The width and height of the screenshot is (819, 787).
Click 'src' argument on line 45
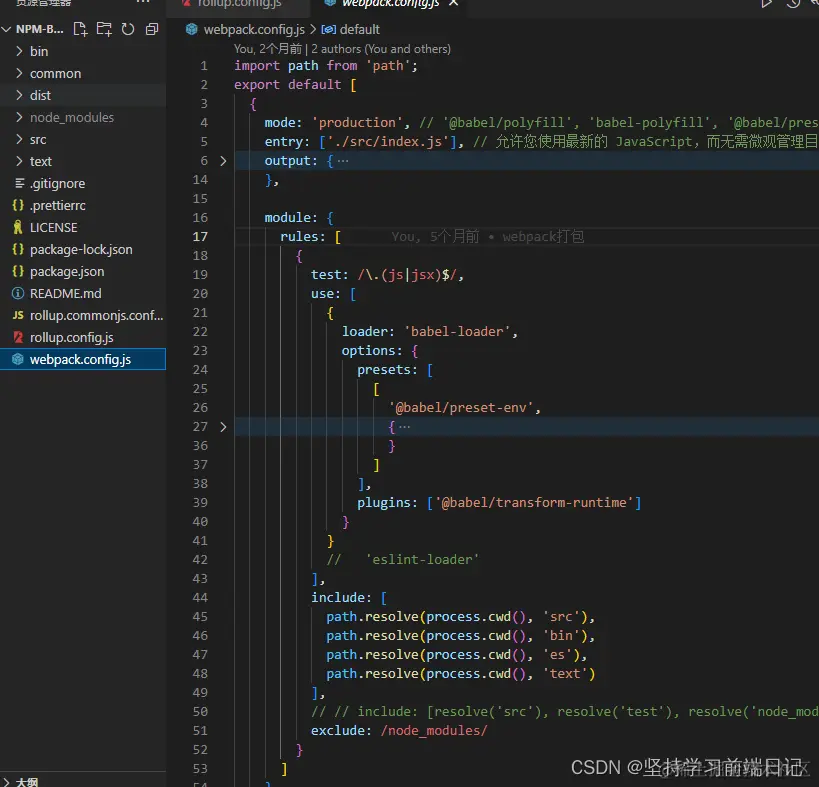[x=561, y=617]
